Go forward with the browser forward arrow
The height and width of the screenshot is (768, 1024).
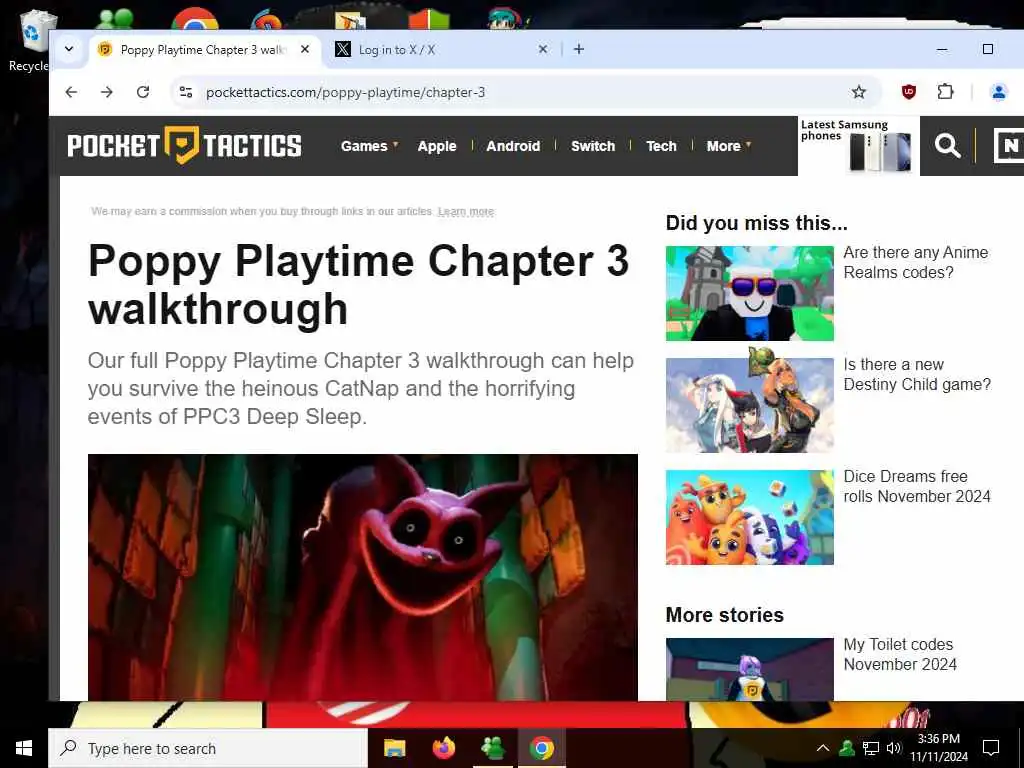coord(107,92)
